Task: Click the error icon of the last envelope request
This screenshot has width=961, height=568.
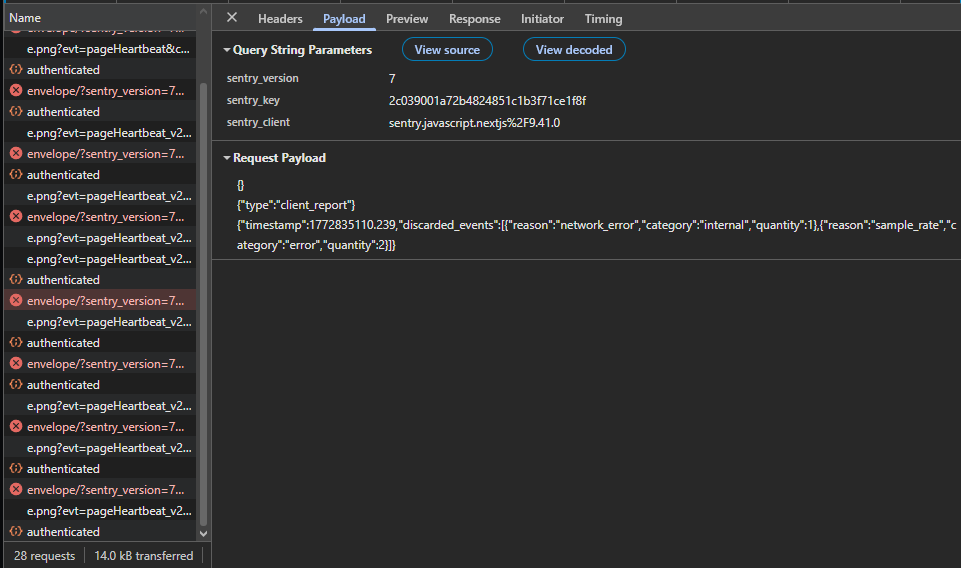Action: [x=16, y=490]
